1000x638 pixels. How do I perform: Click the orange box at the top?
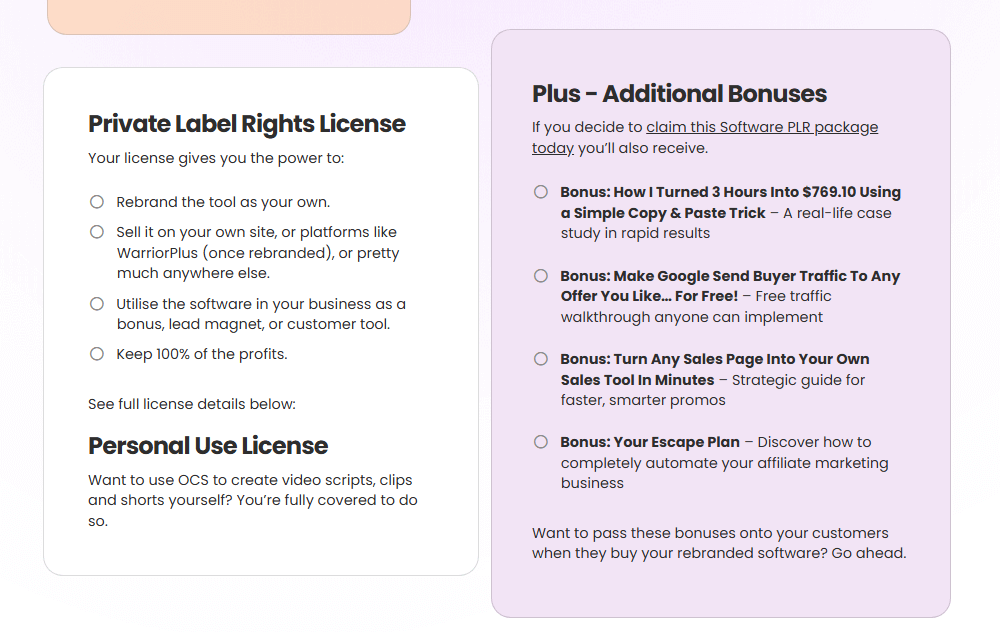[229, 15]
